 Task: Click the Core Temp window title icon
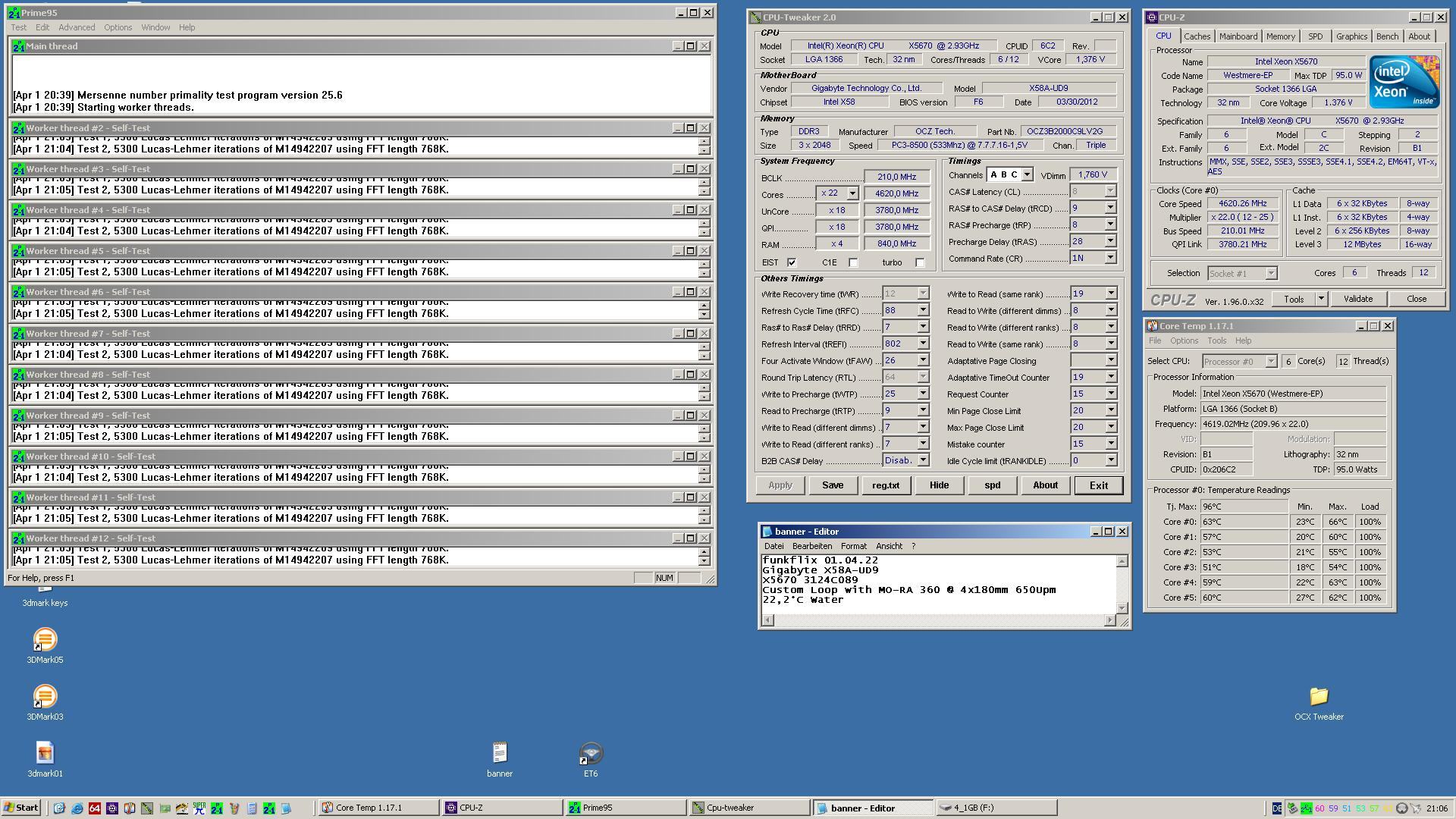tap(1152, 326)
